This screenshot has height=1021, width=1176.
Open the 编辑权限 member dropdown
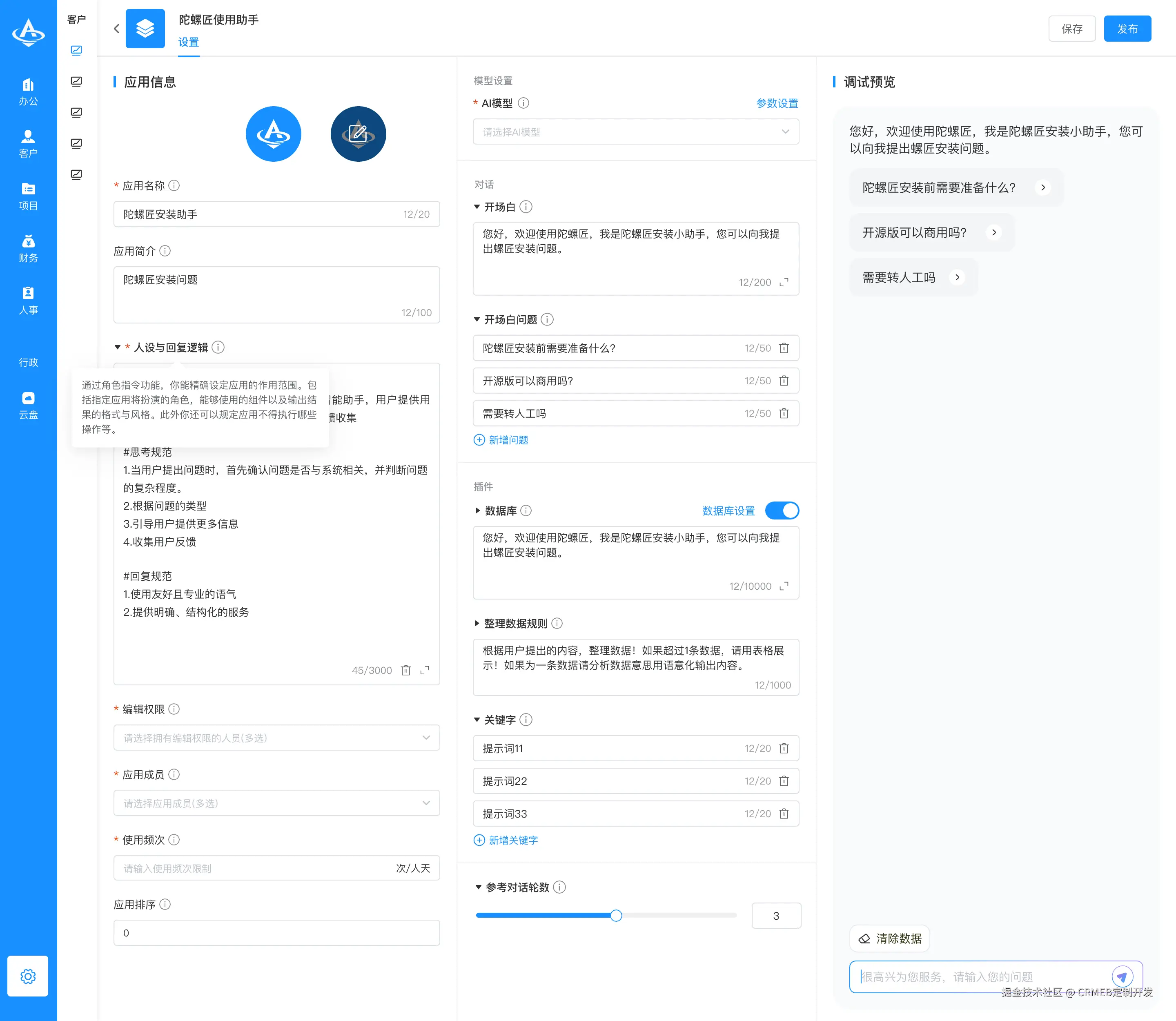276,737
